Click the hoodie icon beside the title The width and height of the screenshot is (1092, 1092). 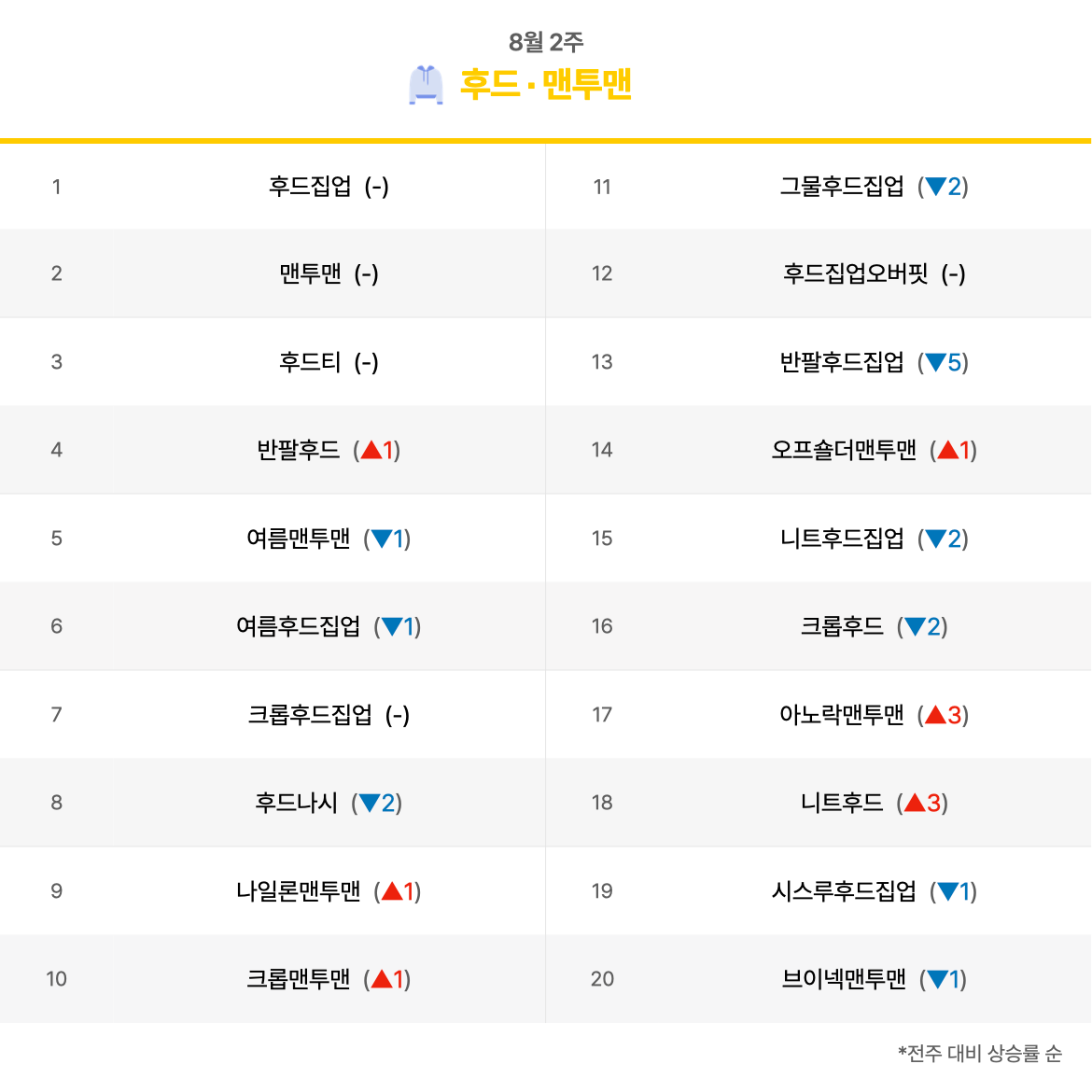click(x=426, y=85)
